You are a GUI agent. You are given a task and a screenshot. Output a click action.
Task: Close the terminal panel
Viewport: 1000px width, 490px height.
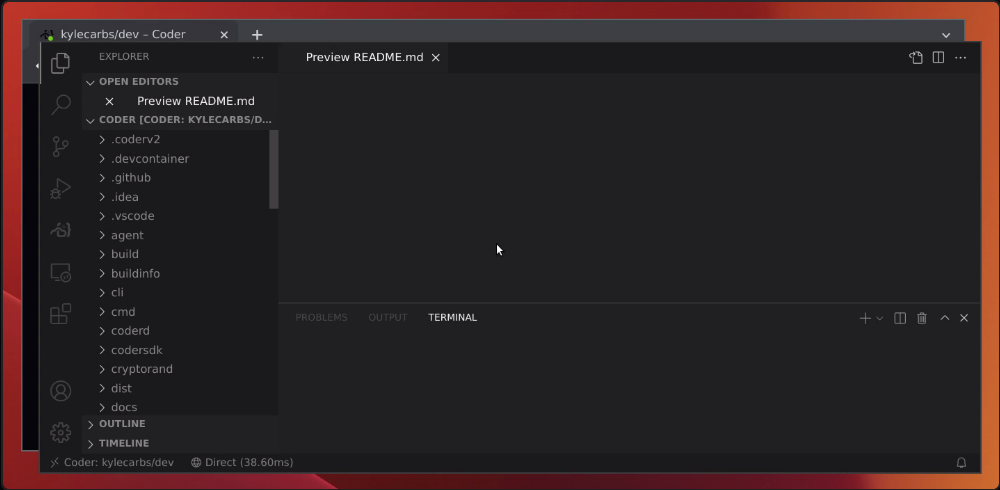(964, 318)
